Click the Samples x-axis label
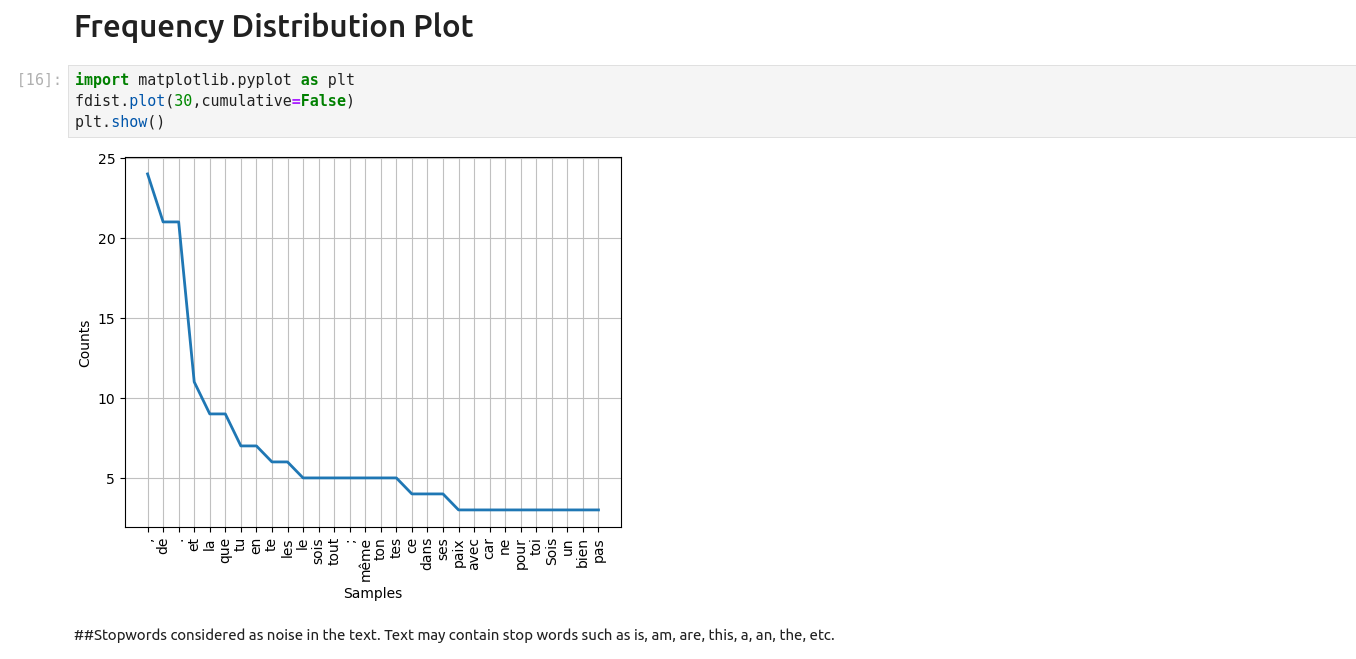Viewport: 1356px width, 659px height. [373, 593]
